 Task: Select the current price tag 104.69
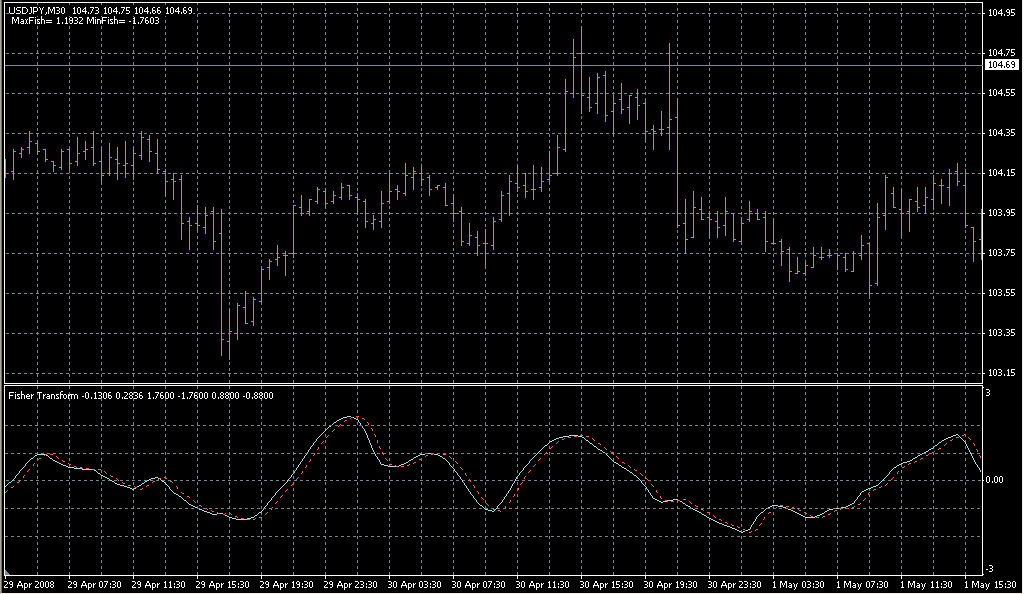click(1001, 65)
